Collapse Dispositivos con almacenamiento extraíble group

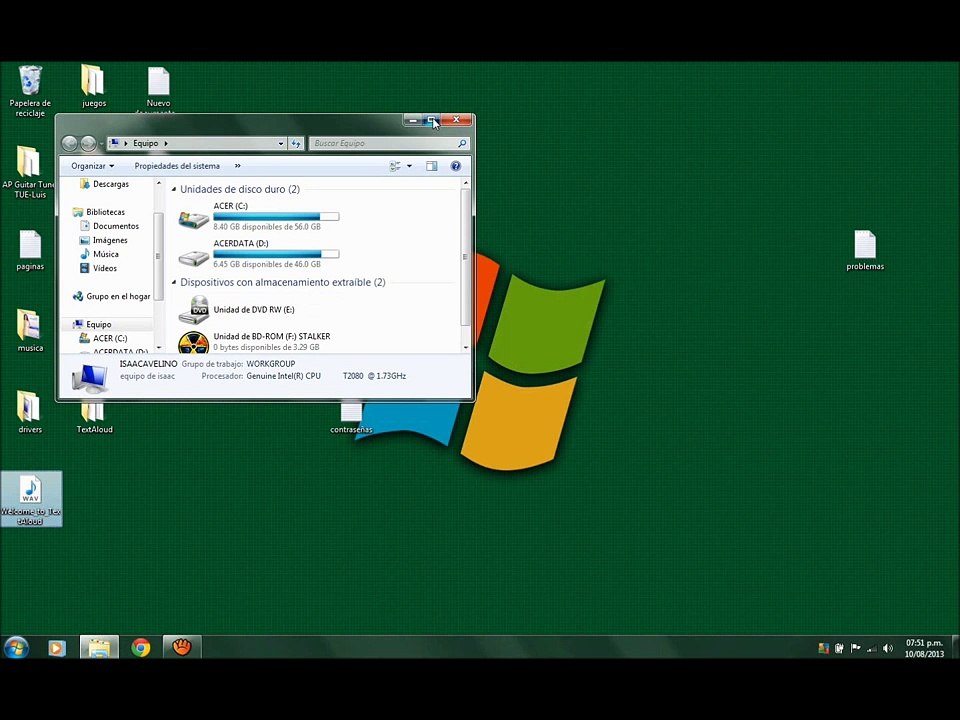(174, 283)
